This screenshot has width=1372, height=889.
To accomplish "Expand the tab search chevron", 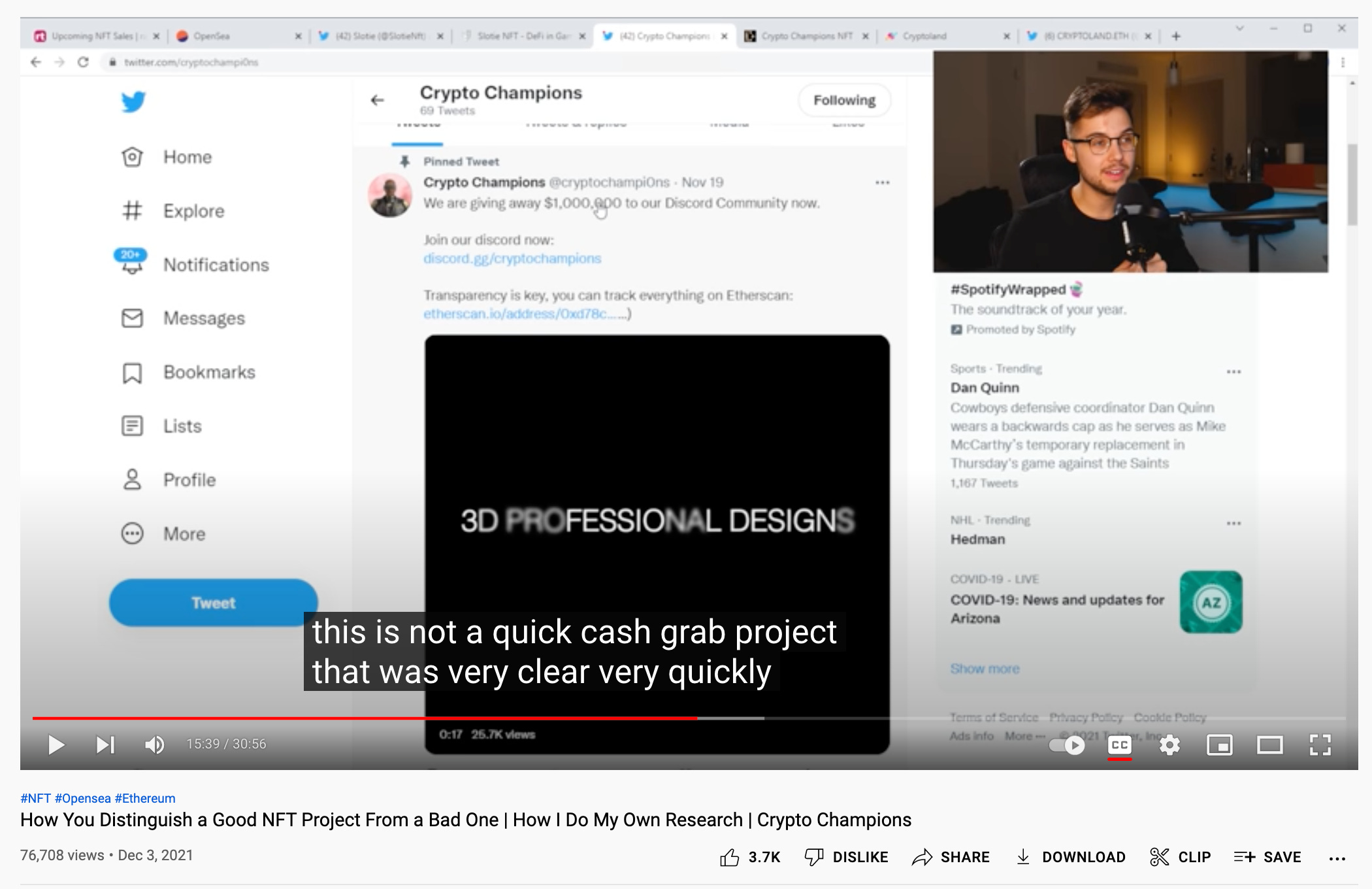I will pyautogui.click(x=1239, y=28).
